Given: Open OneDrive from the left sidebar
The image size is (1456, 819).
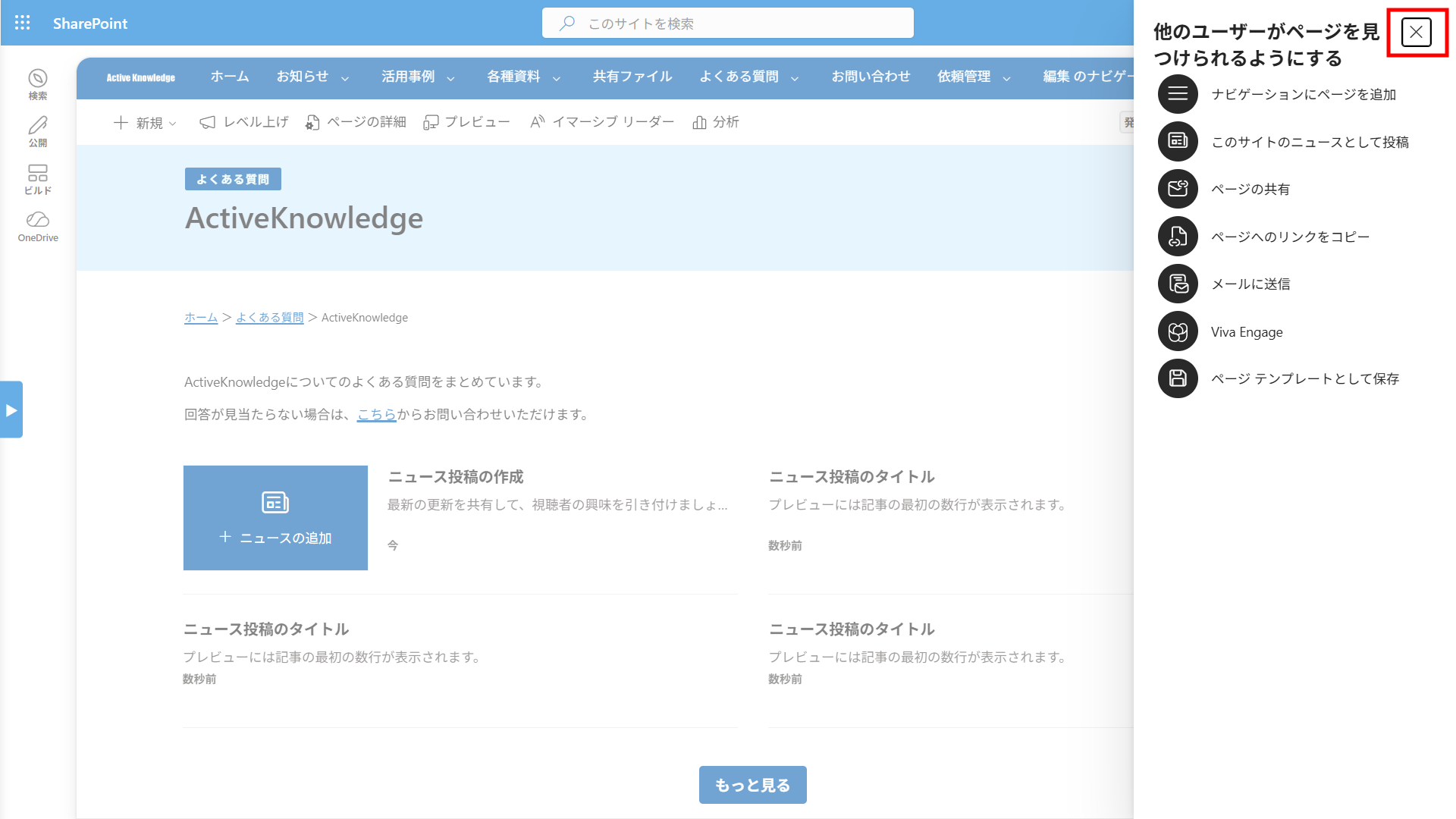Looking at the screenshot, I should [x=38, y=227].
